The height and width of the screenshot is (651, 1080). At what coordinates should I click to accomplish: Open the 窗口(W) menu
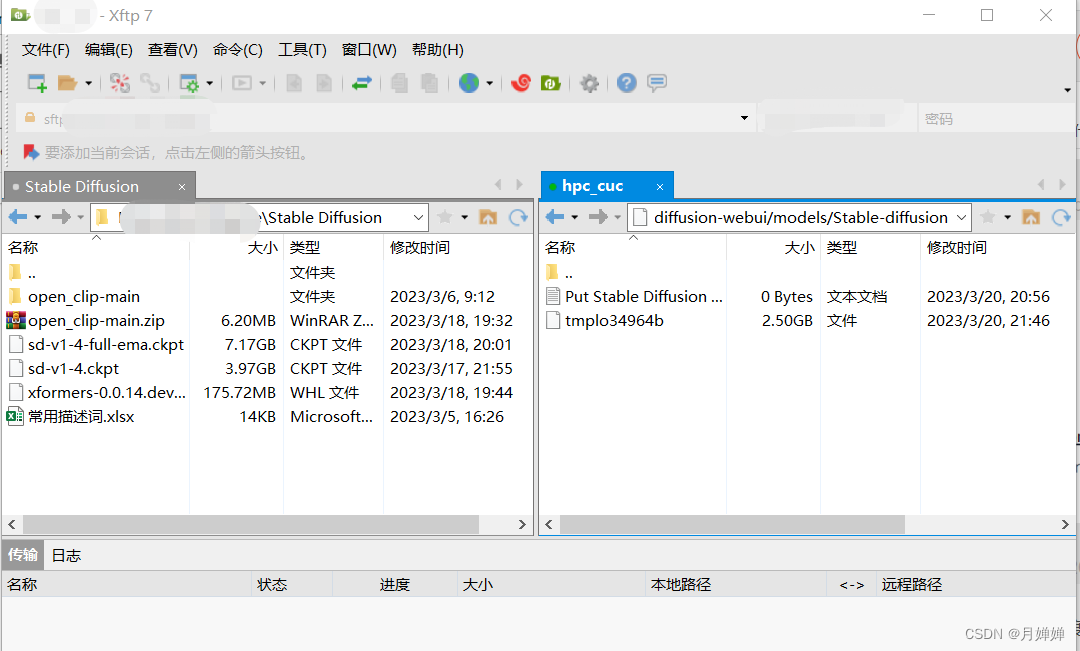[369, 50]
